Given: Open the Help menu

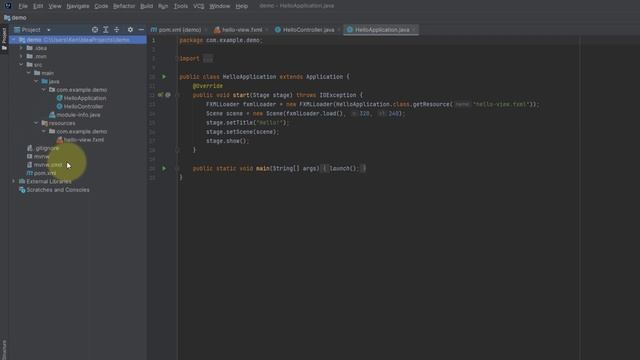Looking at the screenshot, I should pyautogui.click(x=242, y=6).
